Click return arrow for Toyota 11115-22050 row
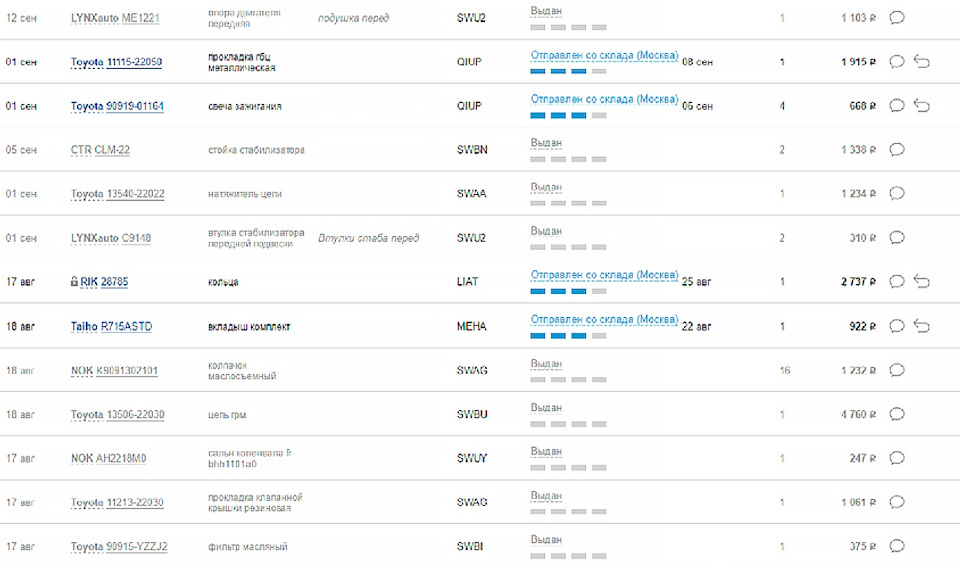 922,62
